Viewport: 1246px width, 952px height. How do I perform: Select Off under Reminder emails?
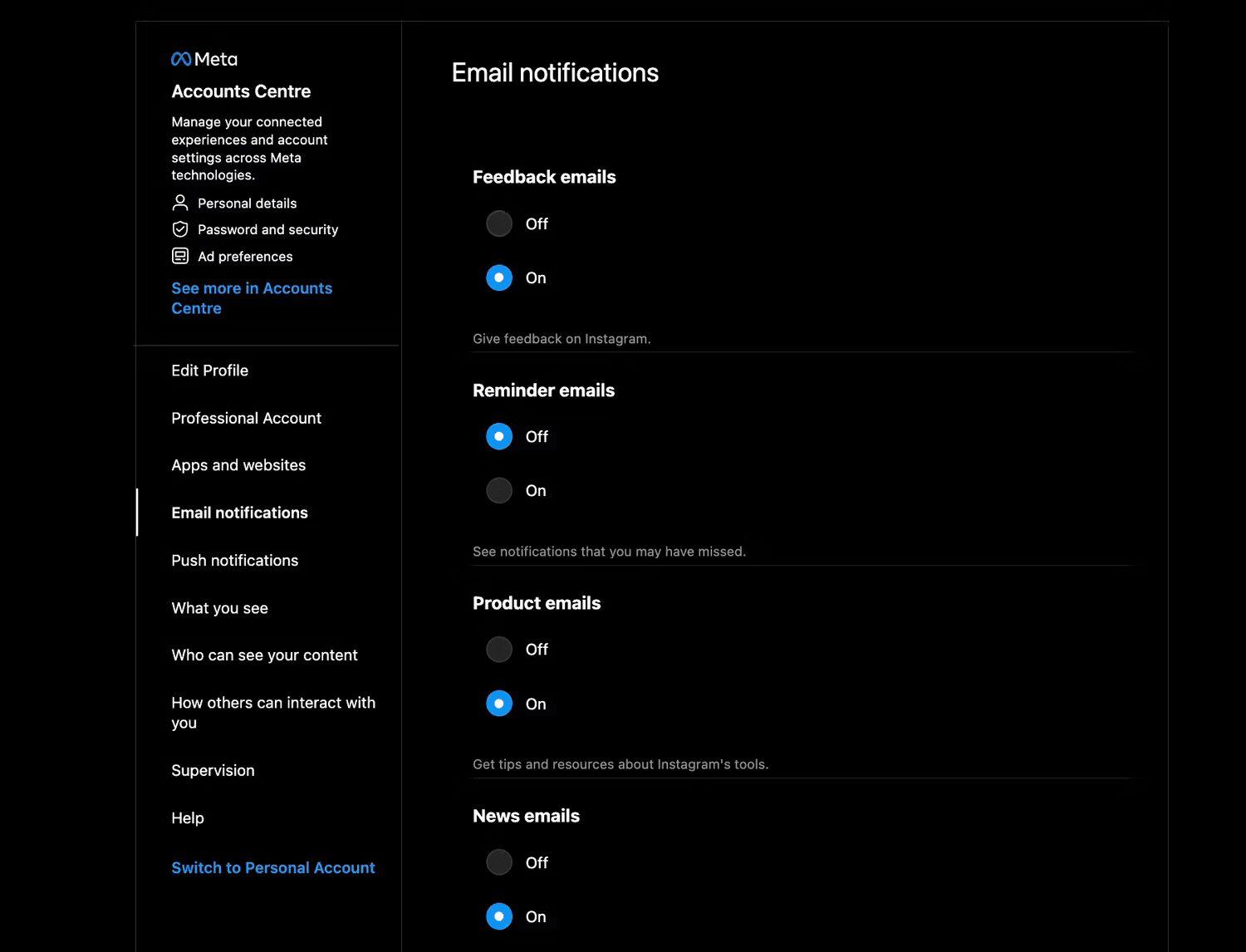tap(499, 436)
